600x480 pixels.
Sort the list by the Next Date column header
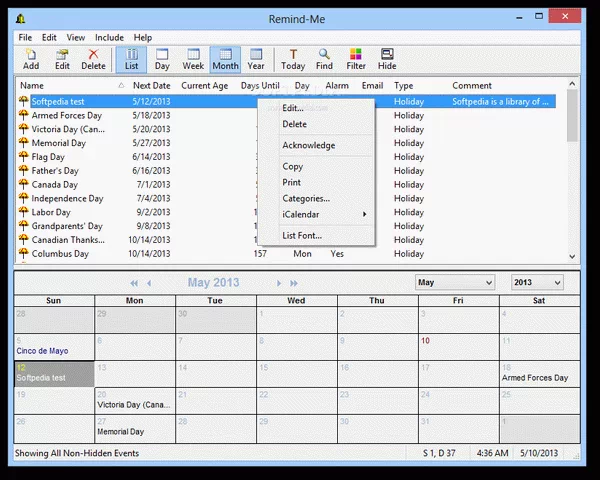coord(151,86)
